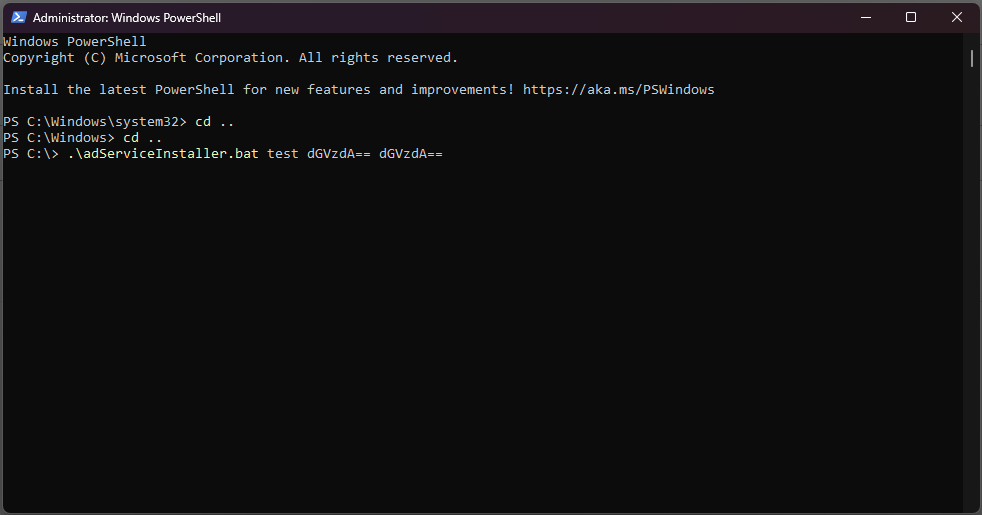Click the first 'dGVzdA==' argument
The width and height of the screenshot is (982, 515).
(339, 154)
